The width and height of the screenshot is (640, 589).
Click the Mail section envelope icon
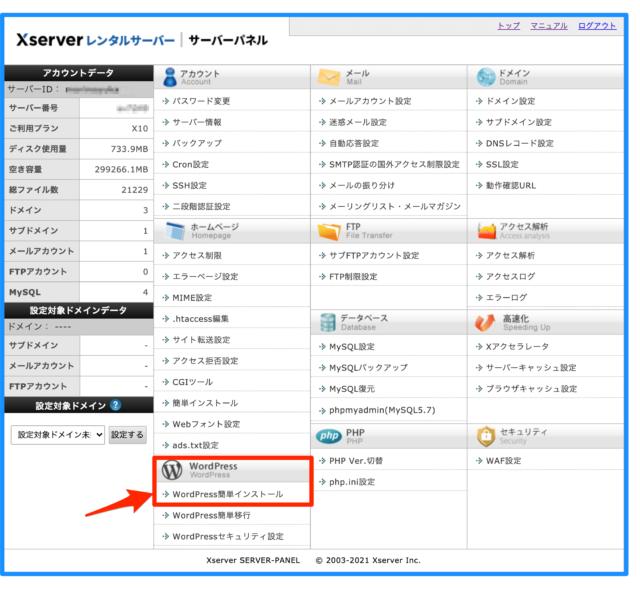coord(329,78)
